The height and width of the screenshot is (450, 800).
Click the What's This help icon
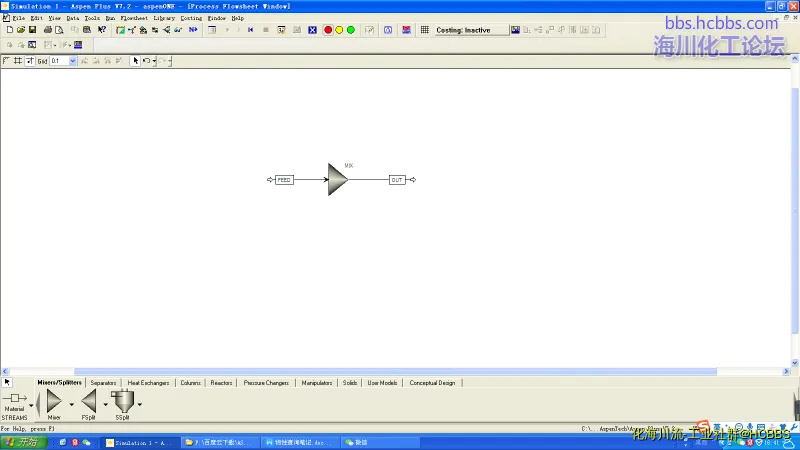click(x=102, y=30)
